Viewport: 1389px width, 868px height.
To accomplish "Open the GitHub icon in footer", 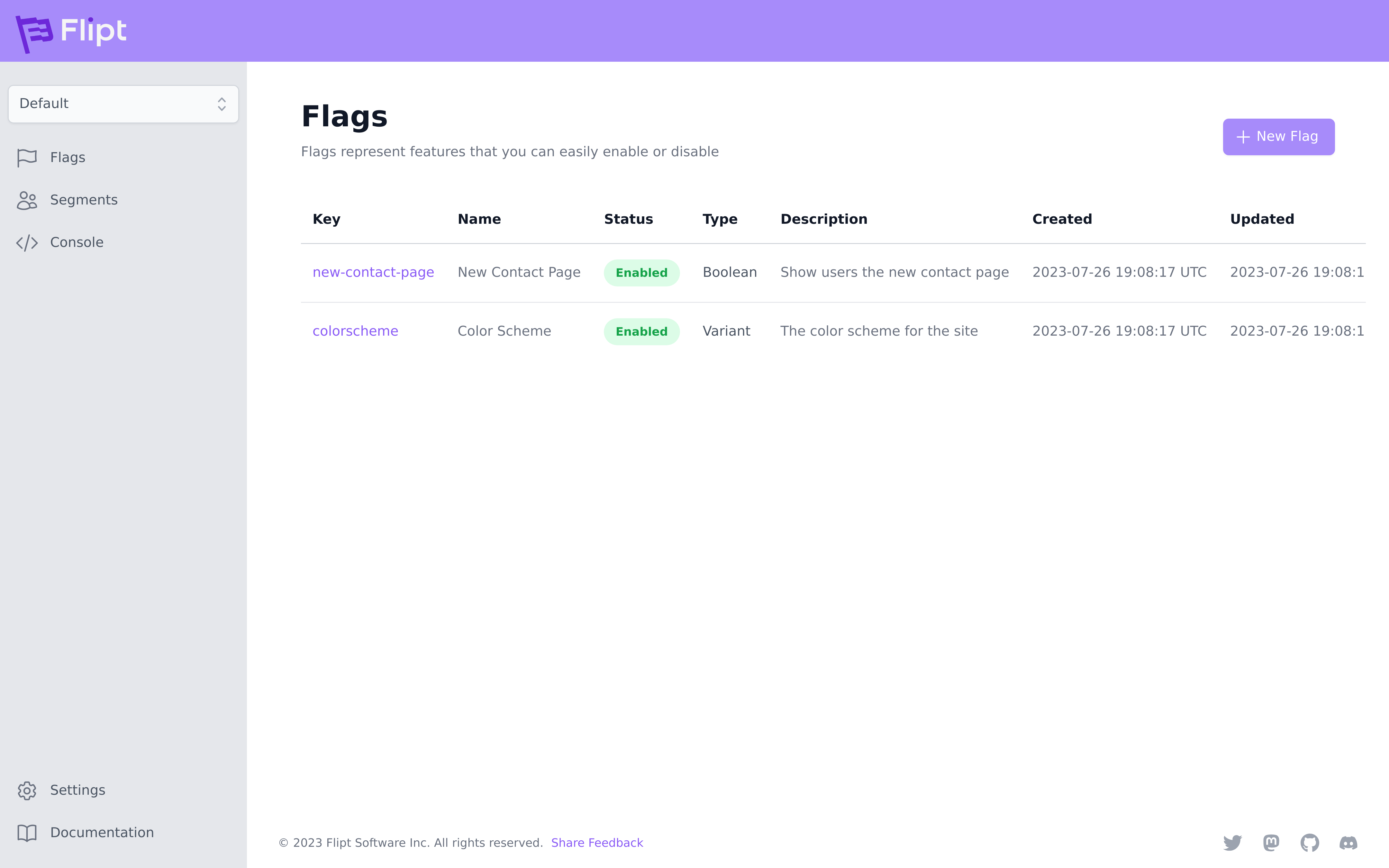I will 1309,843.
